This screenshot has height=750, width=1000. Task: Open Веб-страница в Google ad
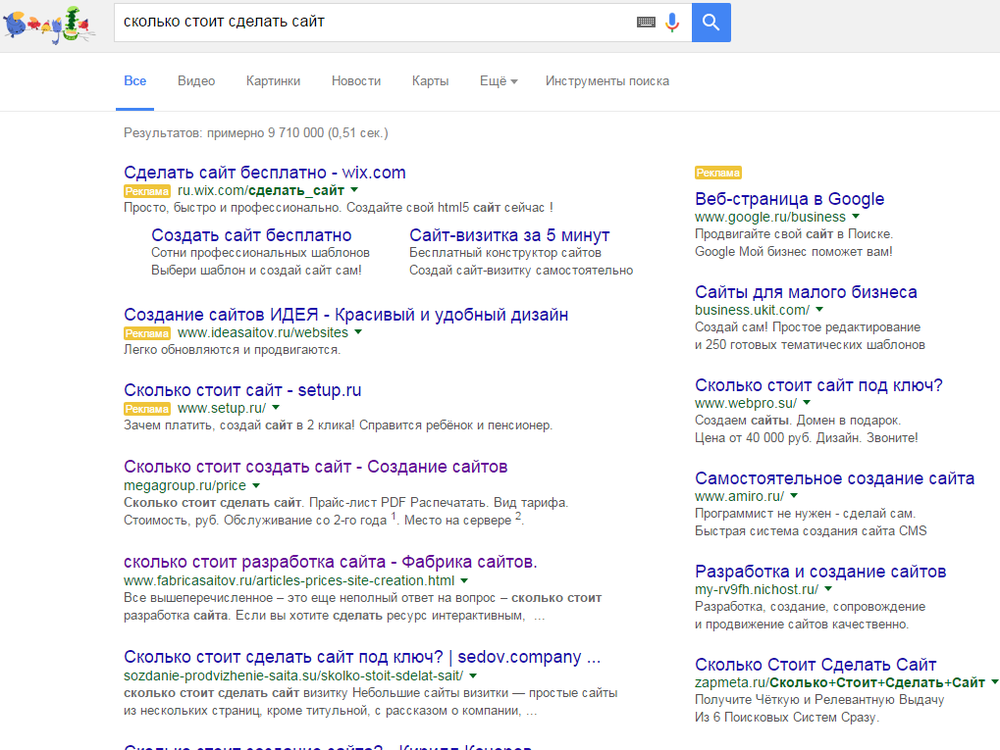point(790,199)
